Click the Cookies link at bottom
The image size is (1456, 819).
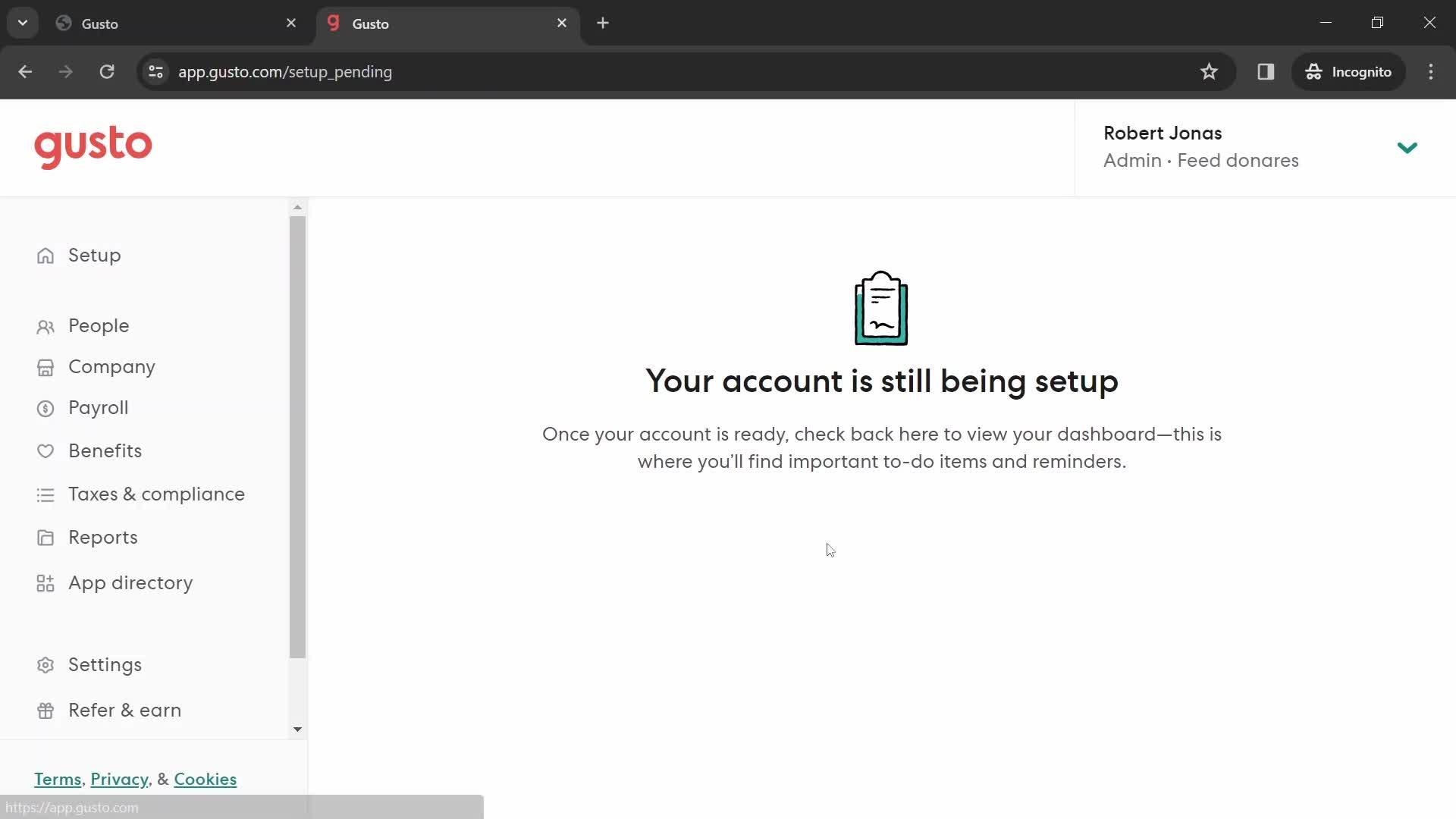(x=205, y=779)
